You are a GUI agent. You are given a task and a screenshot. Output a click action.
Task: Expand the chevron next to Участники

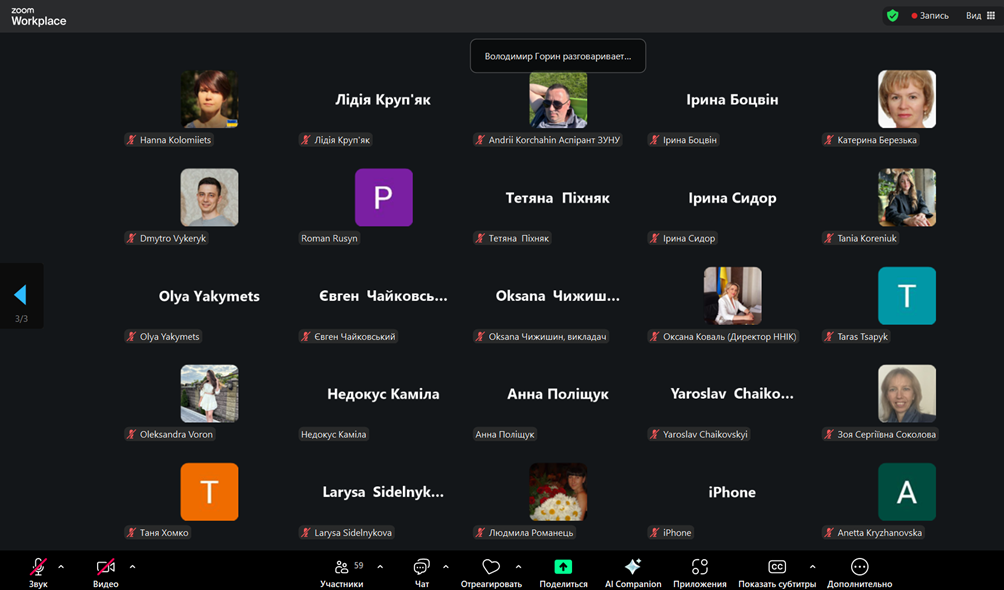click(x=380, y=567)
